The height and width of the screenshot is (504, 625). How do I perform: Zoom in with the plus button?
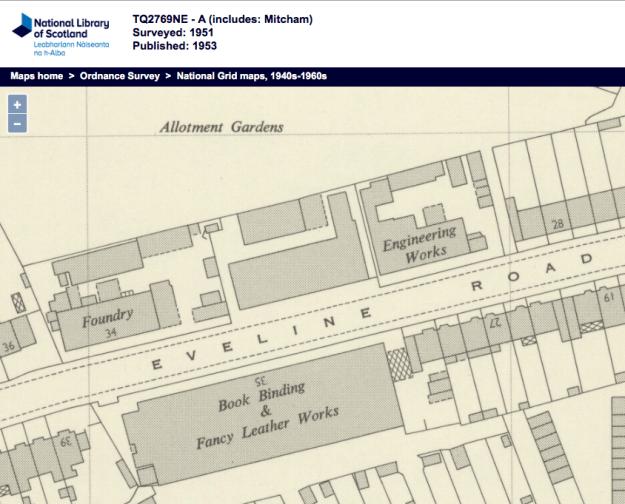[x=17, y=105]
